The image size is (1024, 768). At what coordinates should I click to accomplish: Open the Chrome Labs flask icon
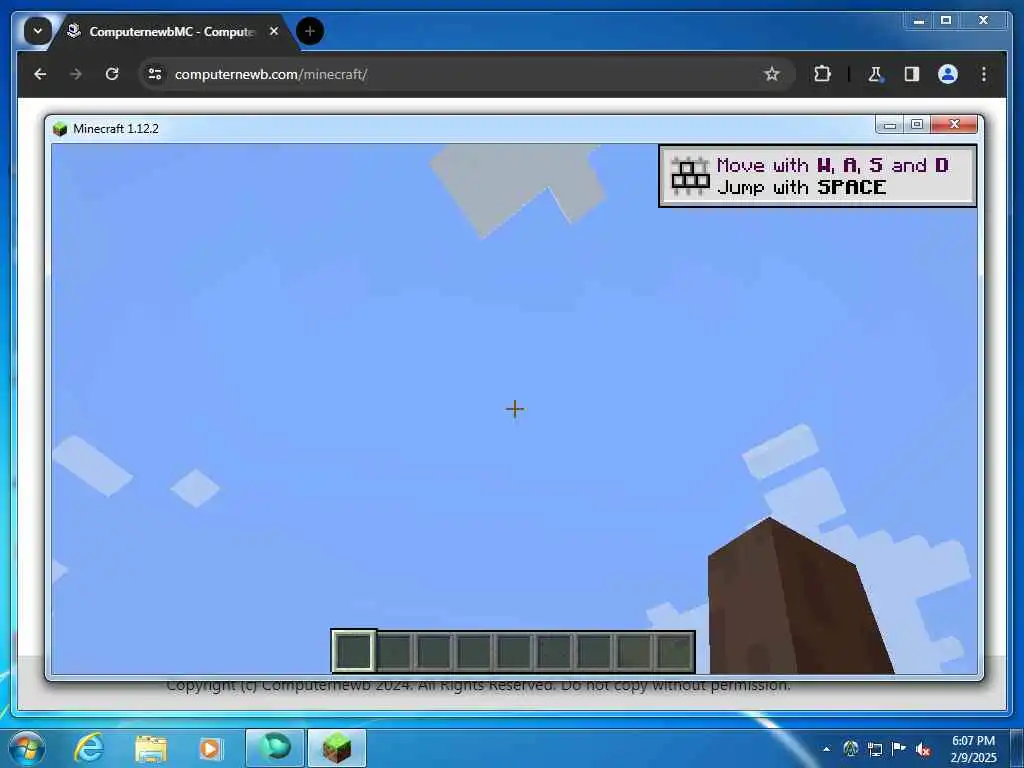(875, 74)
